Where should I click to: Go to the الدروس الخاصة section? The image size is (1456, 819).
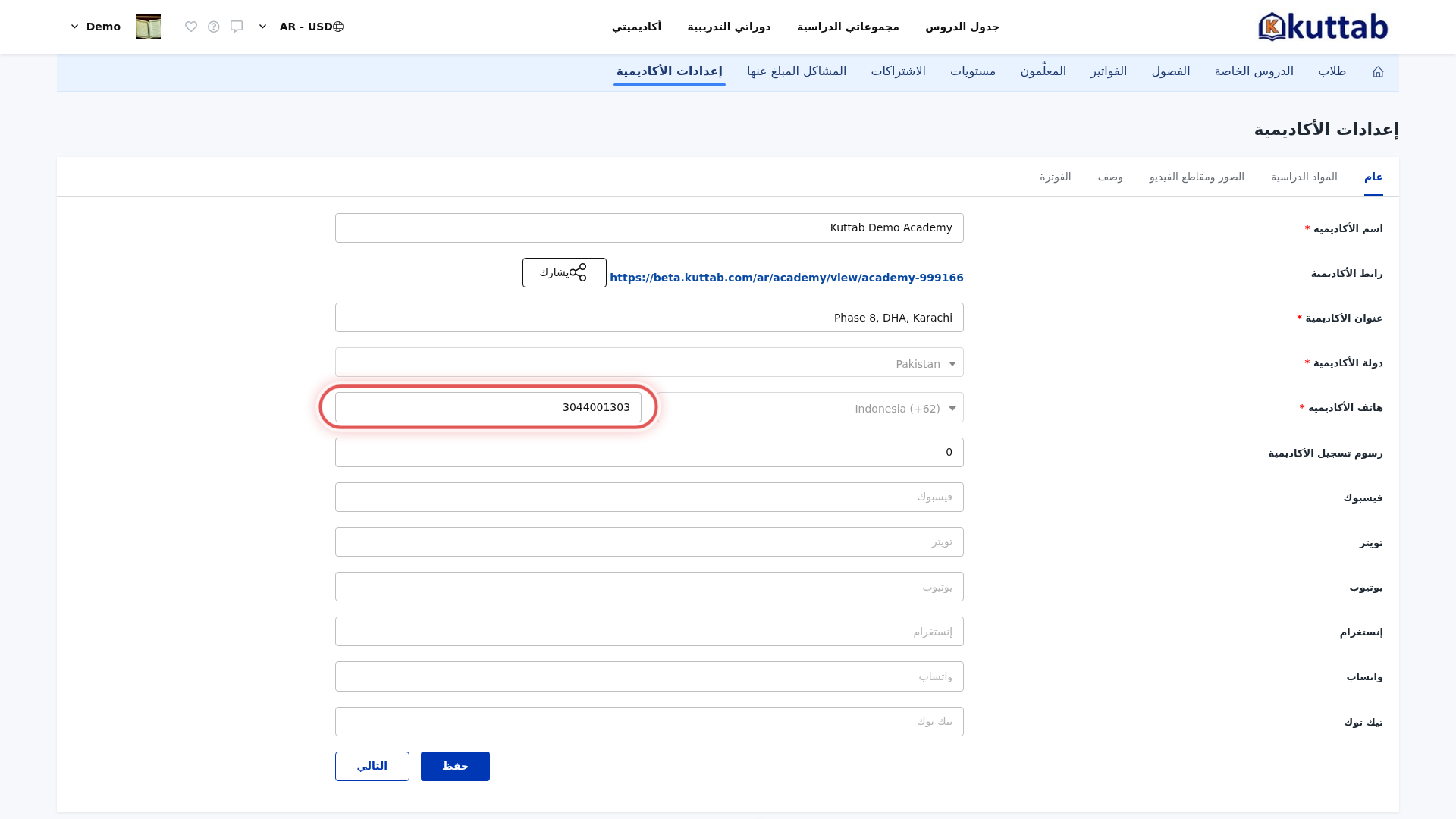click(1254, 71)
